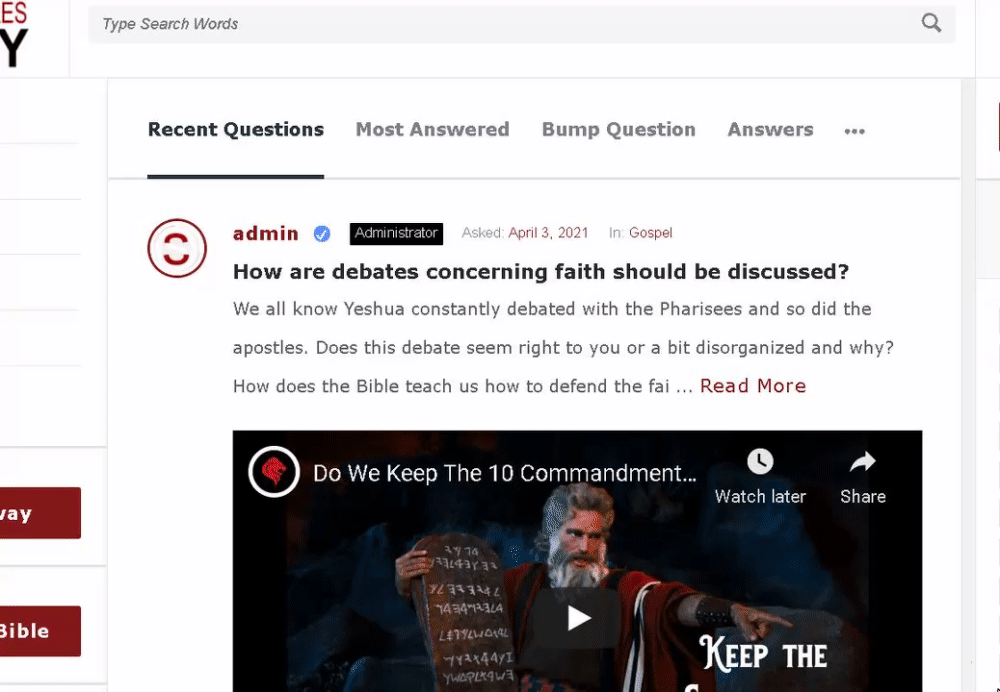Click the Share arrow on video
Image resolution: width=1000 pixels, height=692 pixels.
[862, 461]
